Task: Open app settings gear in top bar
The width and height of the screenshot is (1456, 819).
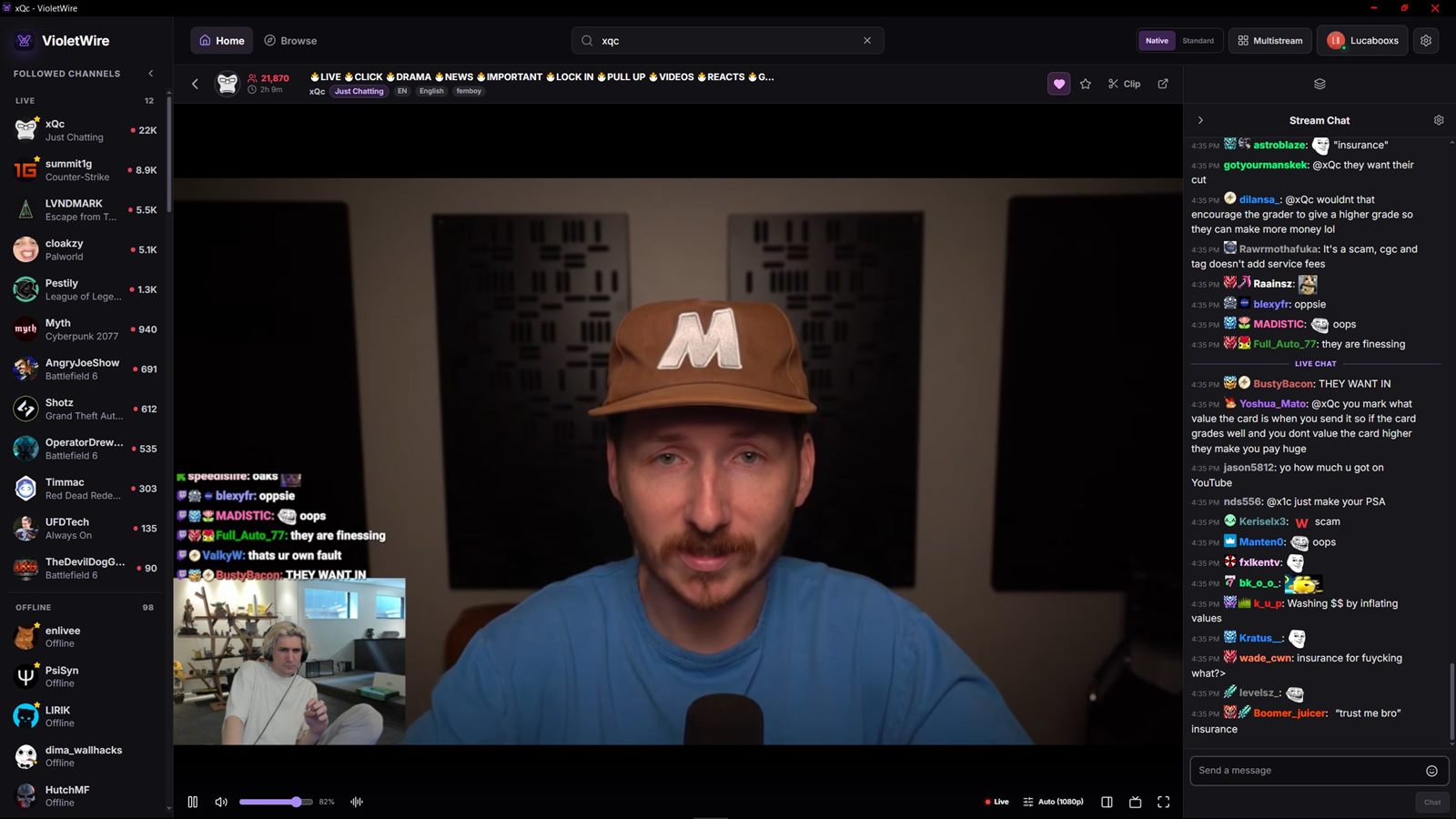Action: click(x=1426, y=41)
